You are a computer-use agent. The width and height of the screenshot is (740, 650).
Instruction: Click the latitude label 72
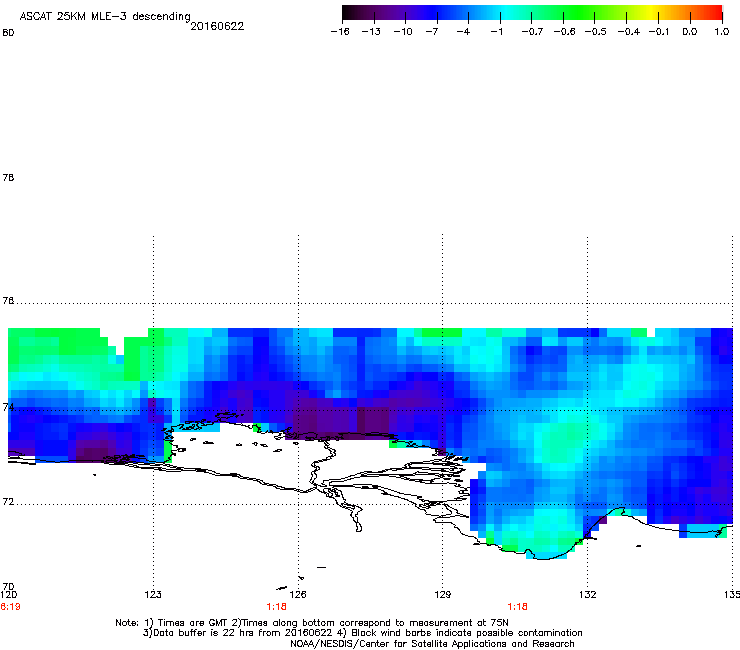coord(8,501)
